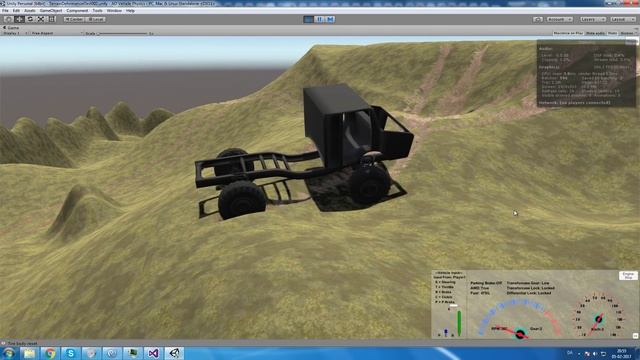Switch to Unity in the taskbar
The width and height of the screenshot is (640, 360).
[x=174, y=353]
